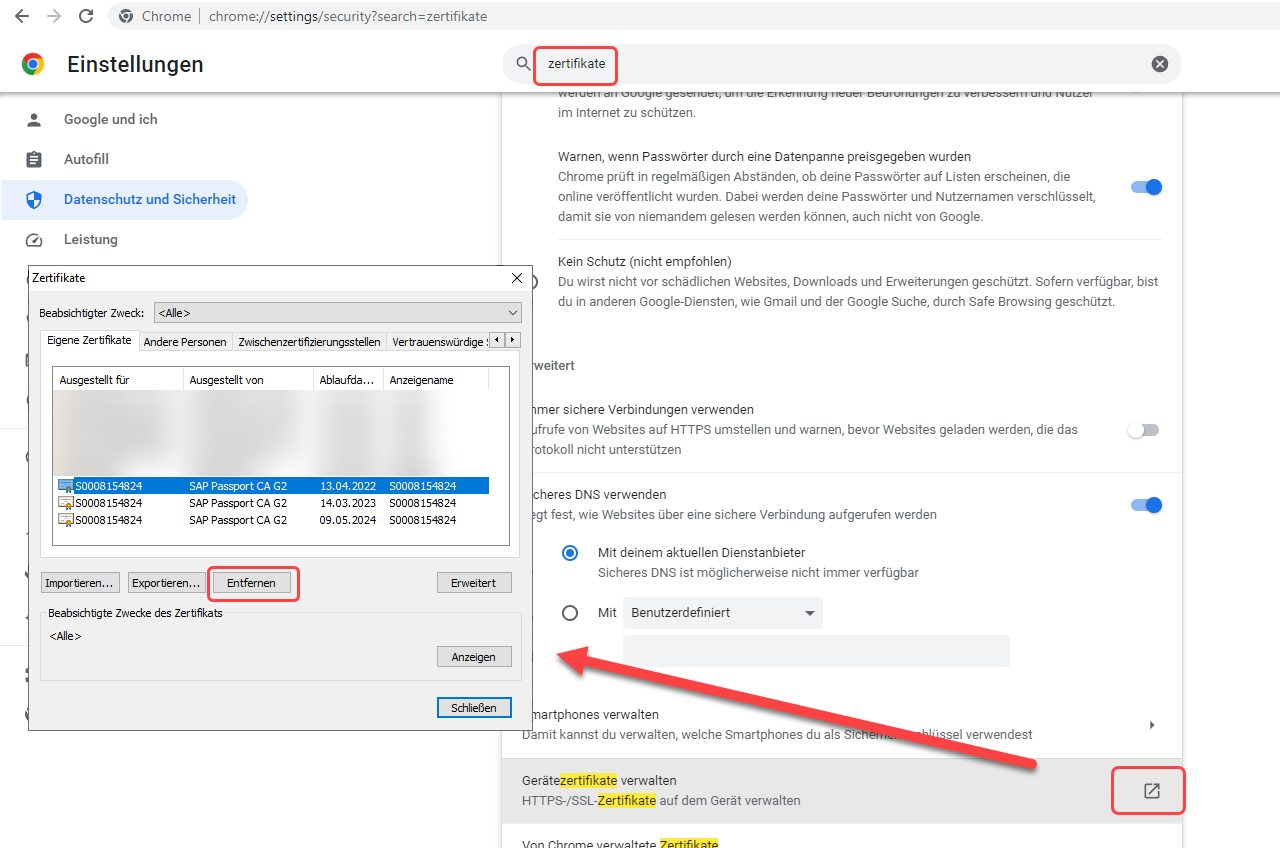Open the Autofill settings section
The image size is (1280, 848).
(86, 160)
